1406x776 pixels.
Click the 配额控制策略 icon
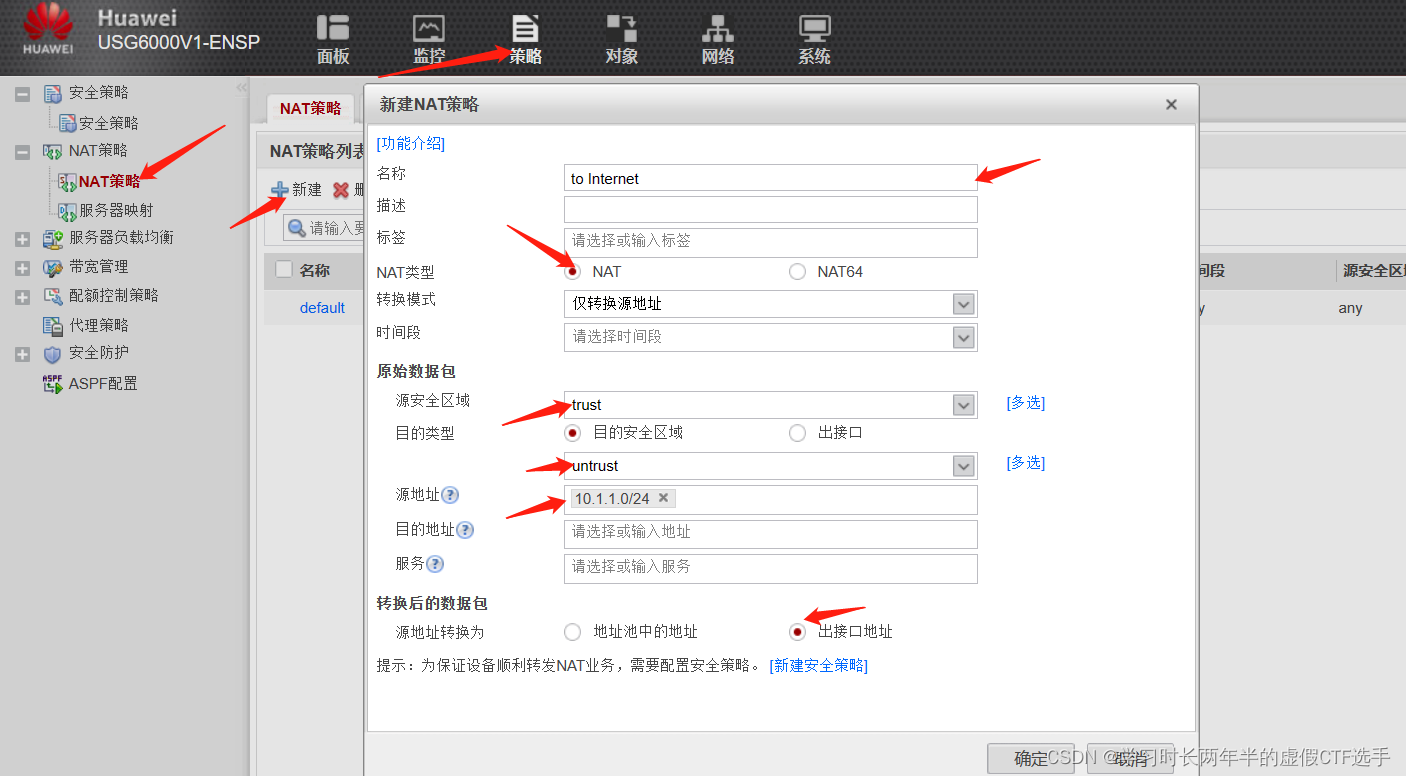(53, 297)
